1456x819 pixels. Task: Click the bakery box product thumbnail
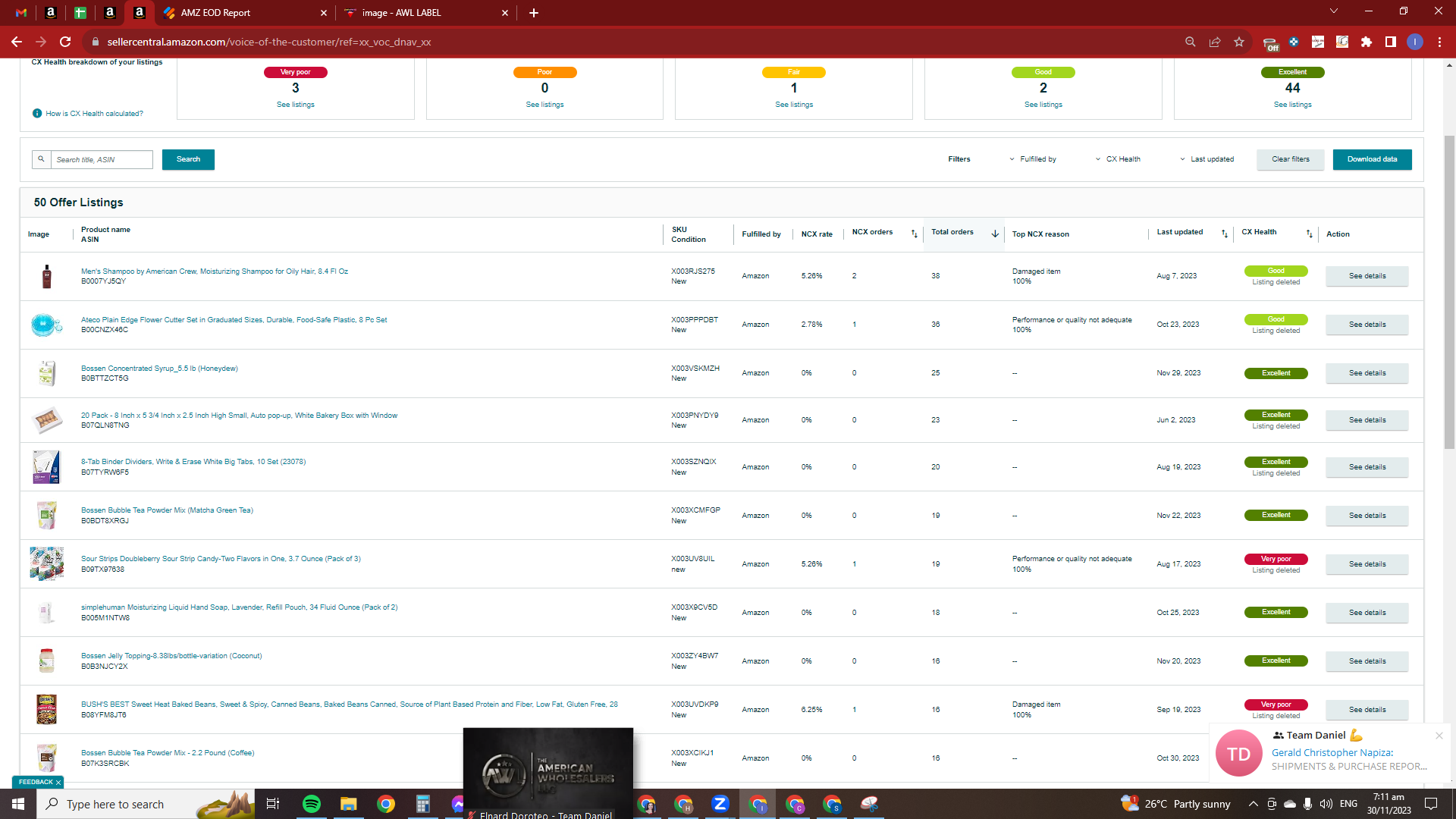pyautogui.click(x=46, y=420)
